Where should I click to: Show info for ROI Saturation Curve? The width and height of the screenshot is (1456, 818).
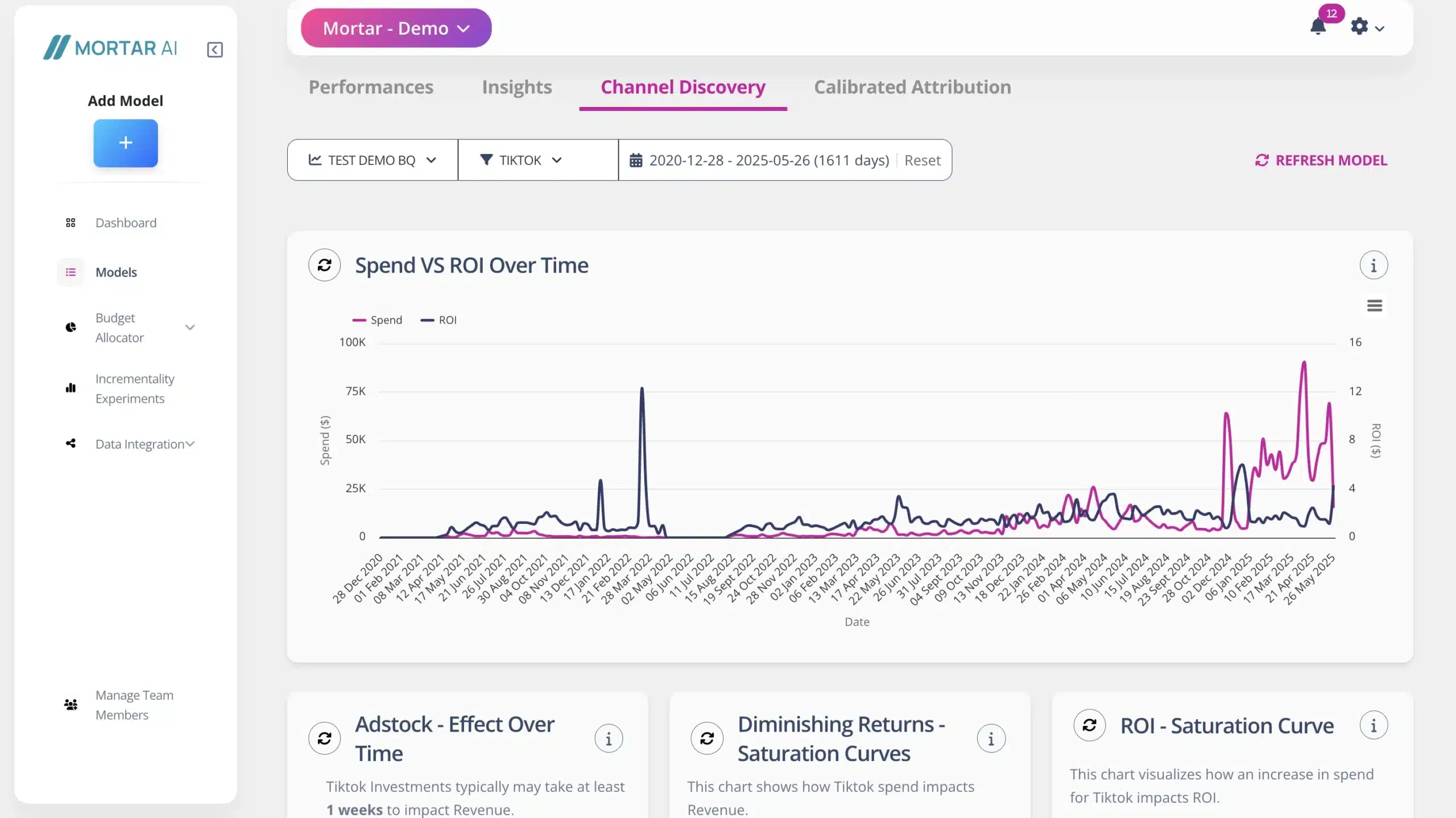(1374, 725)
